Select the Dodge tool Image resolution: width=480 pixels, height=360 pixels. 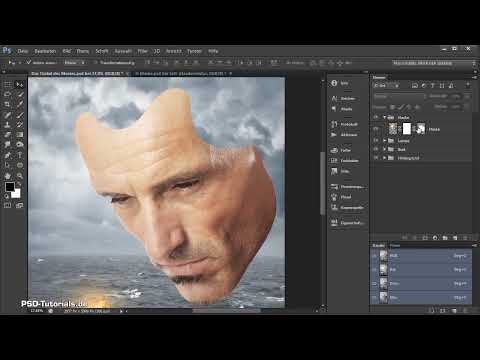click(x=20, y=145)
